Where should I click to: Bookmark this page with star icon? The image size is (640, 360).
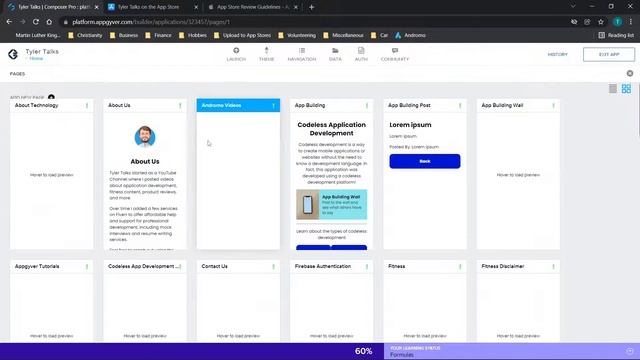coord(601,22)
